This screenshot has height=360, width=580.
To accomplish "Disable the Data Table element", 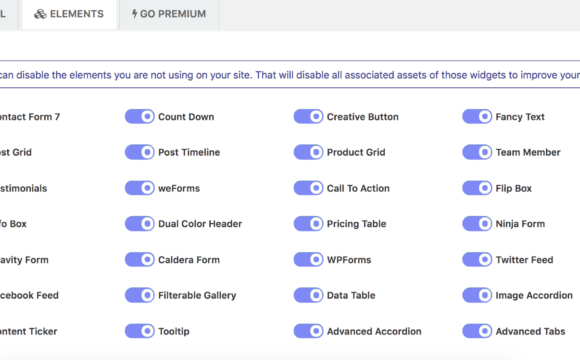I will tap(308, 295).
